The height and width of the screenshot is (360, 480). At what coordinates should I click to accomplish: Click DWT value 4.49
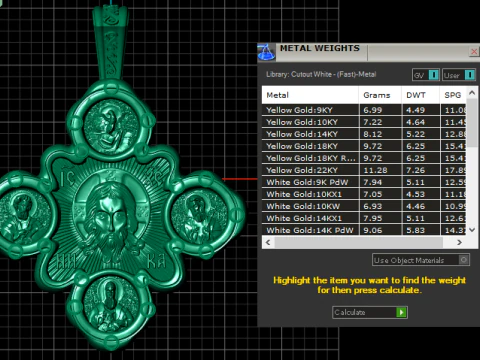(415, 110)
